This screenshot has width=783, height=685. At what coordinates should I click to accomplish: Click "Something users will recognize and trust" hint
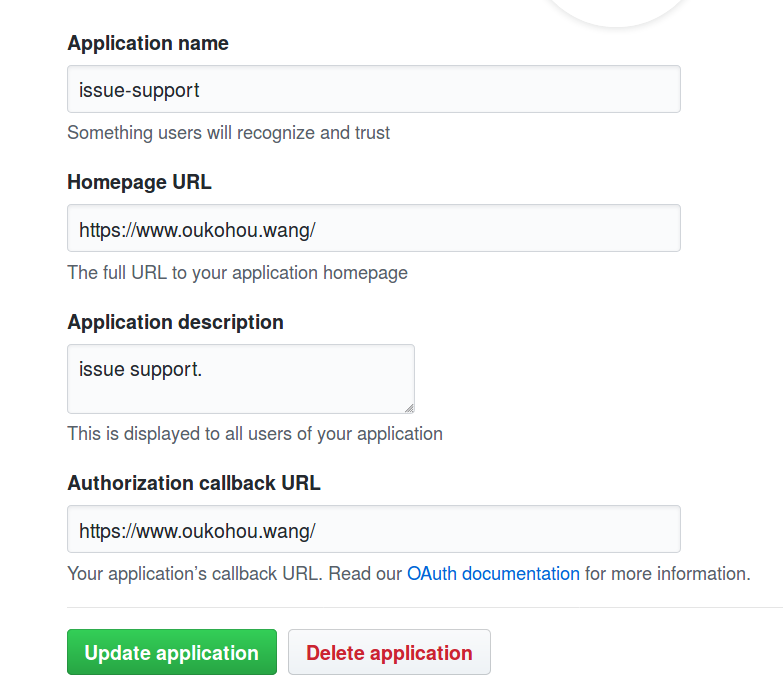point(229,133)
